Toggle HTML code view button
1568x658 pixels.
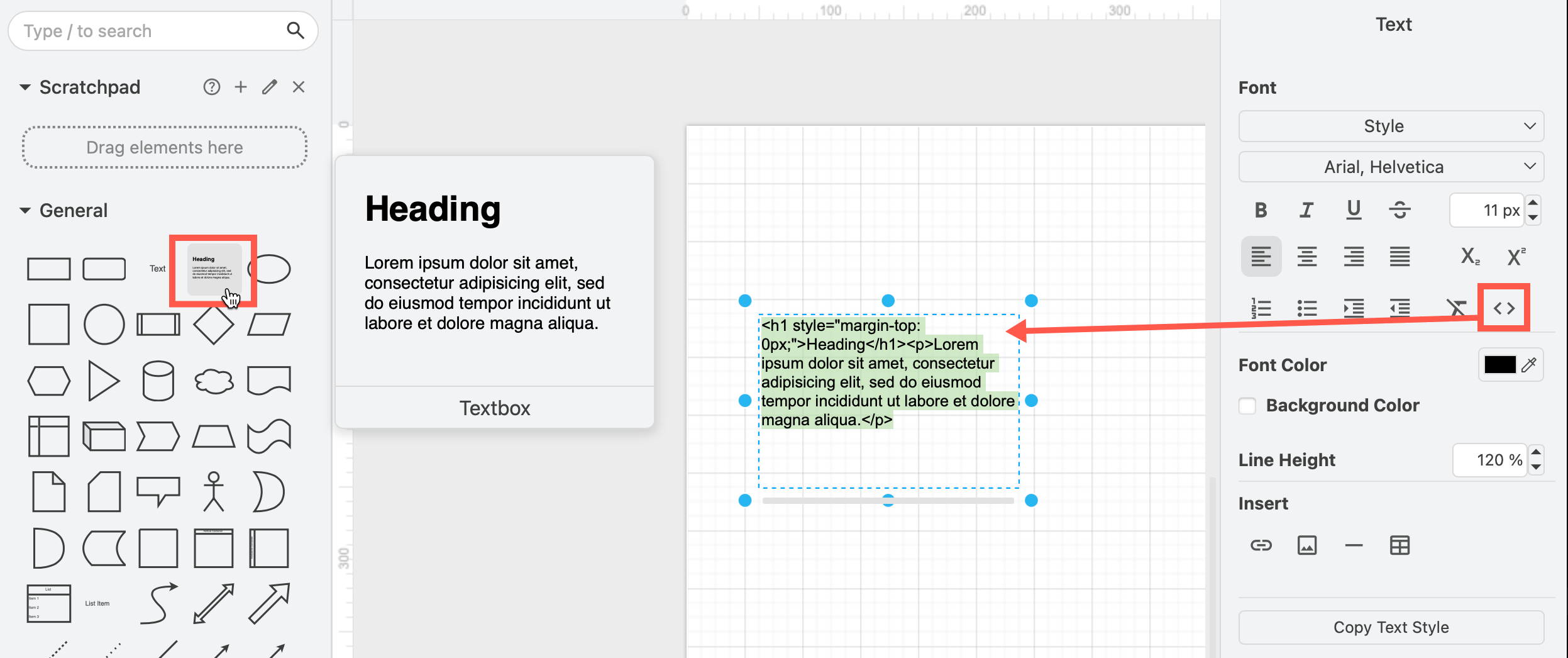coord(1504,308)
